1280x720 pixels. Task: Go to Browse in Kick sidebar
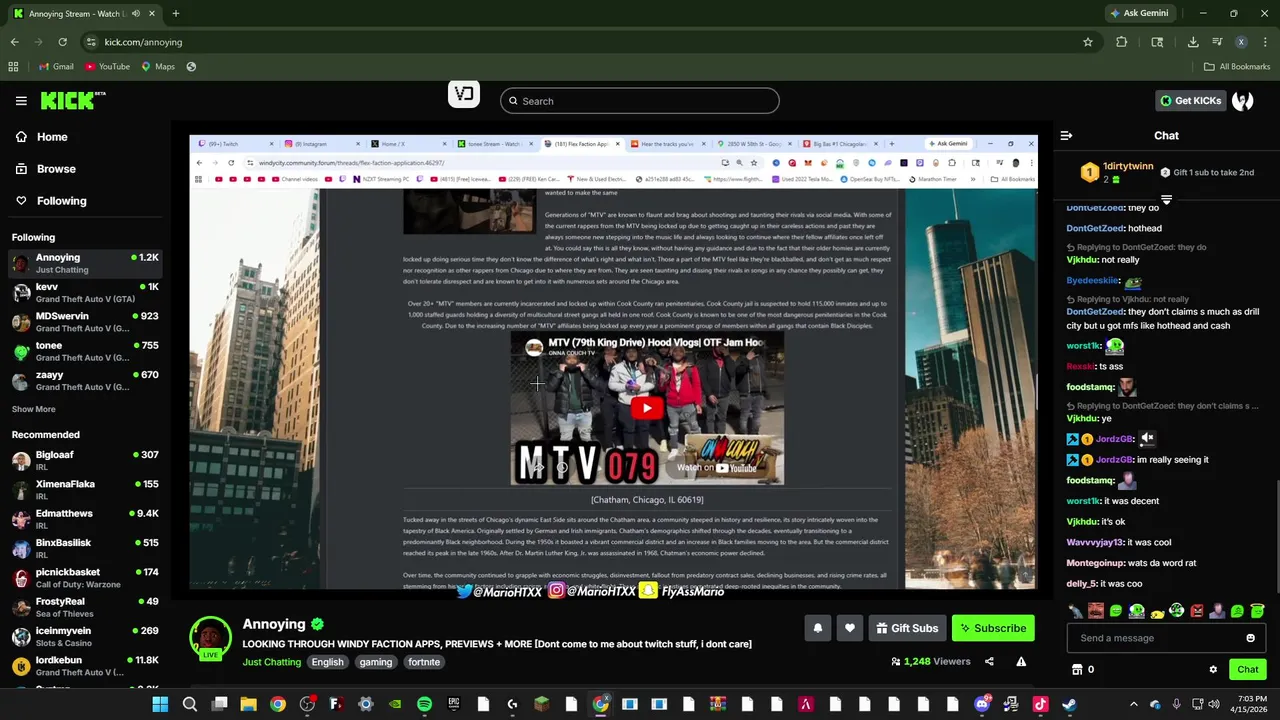pyautogui.click(x=46, y=169)
